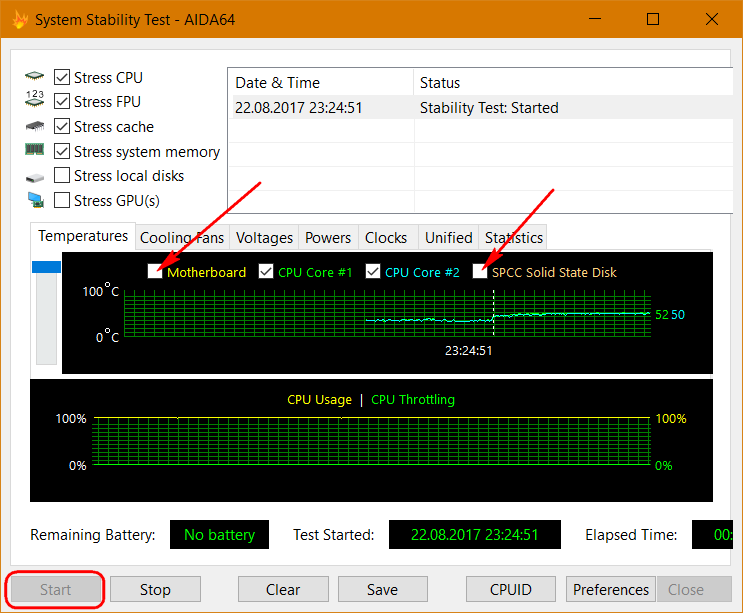Open the Powers tab
The height and width of the screenshot is (613, 743).
tap(328, 237)
